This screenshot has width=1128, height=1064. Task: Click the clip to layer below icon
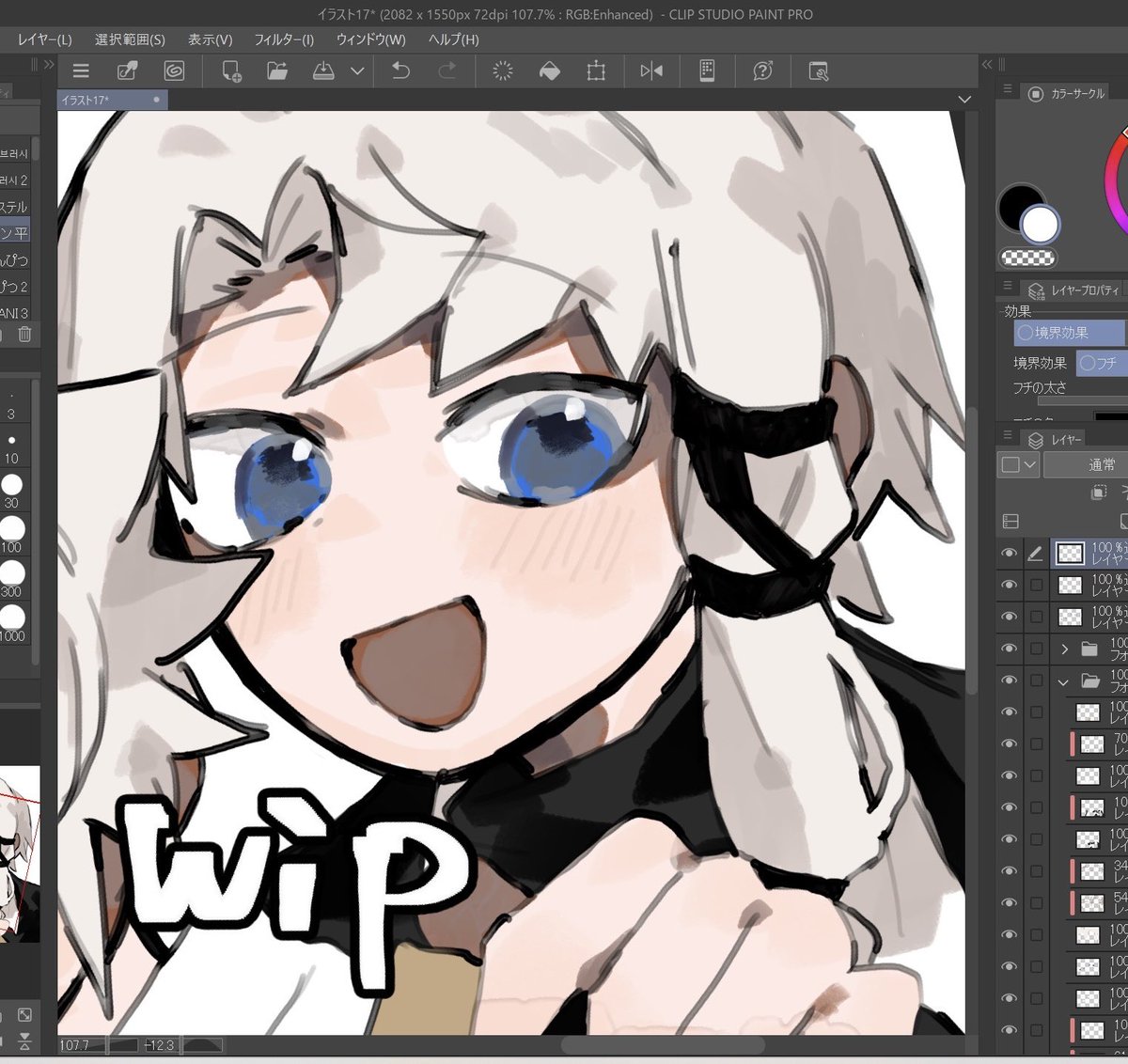pos(1098,493)
